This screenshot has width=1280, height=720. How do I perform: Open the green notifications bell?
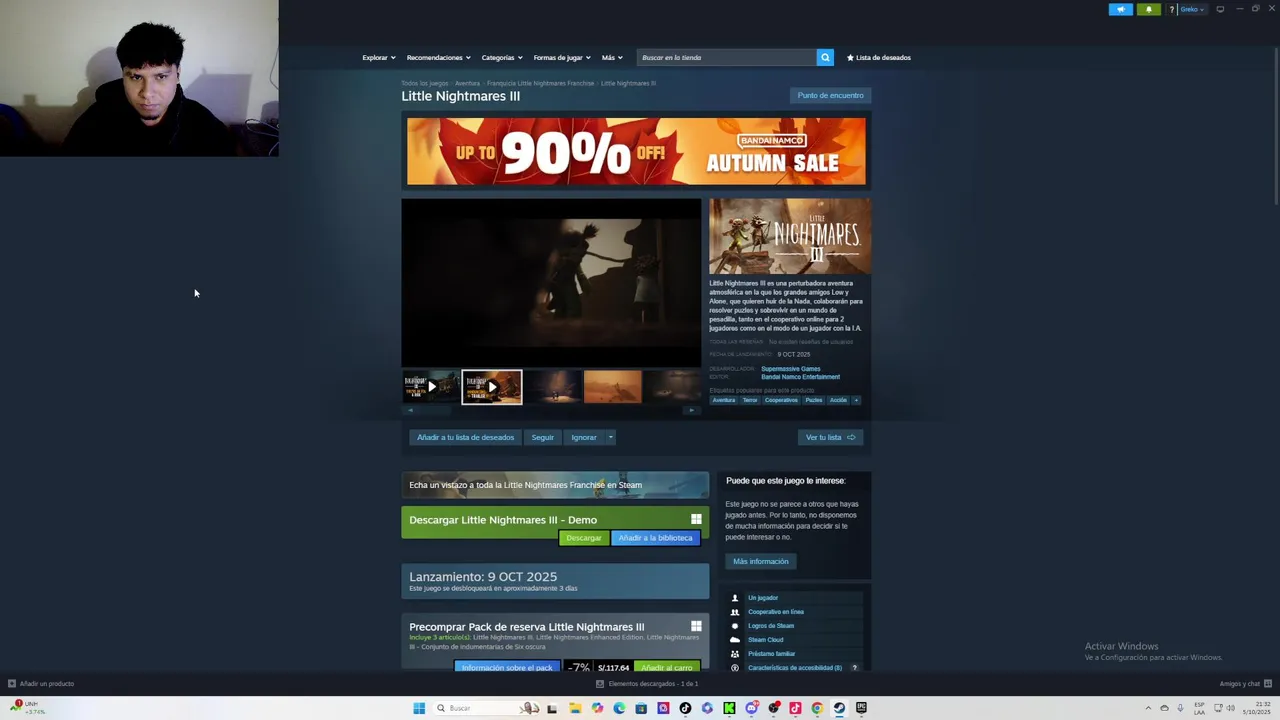click(x=1148, y=9)
